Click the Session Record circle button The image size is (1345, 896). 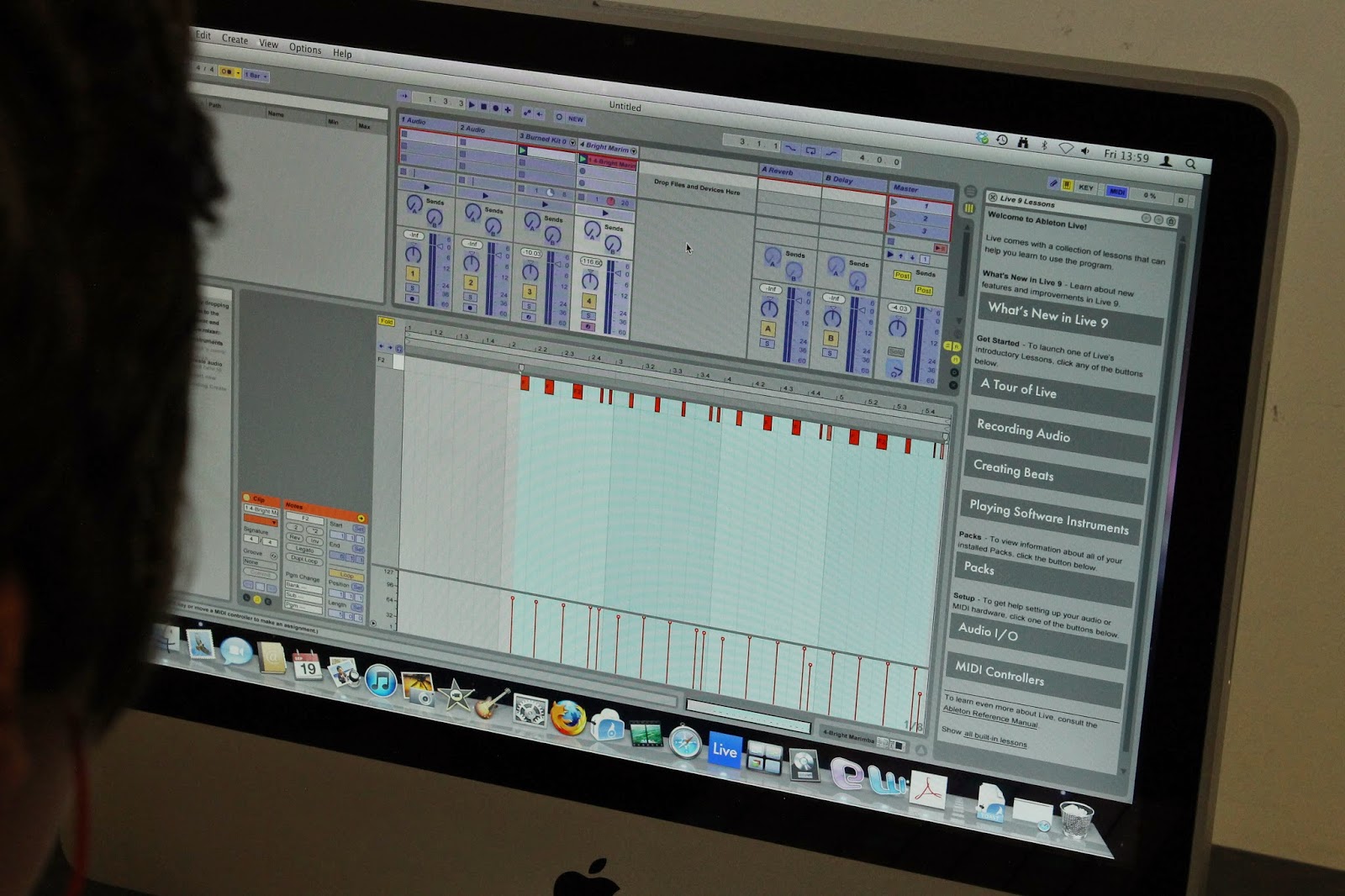point(559,117)
